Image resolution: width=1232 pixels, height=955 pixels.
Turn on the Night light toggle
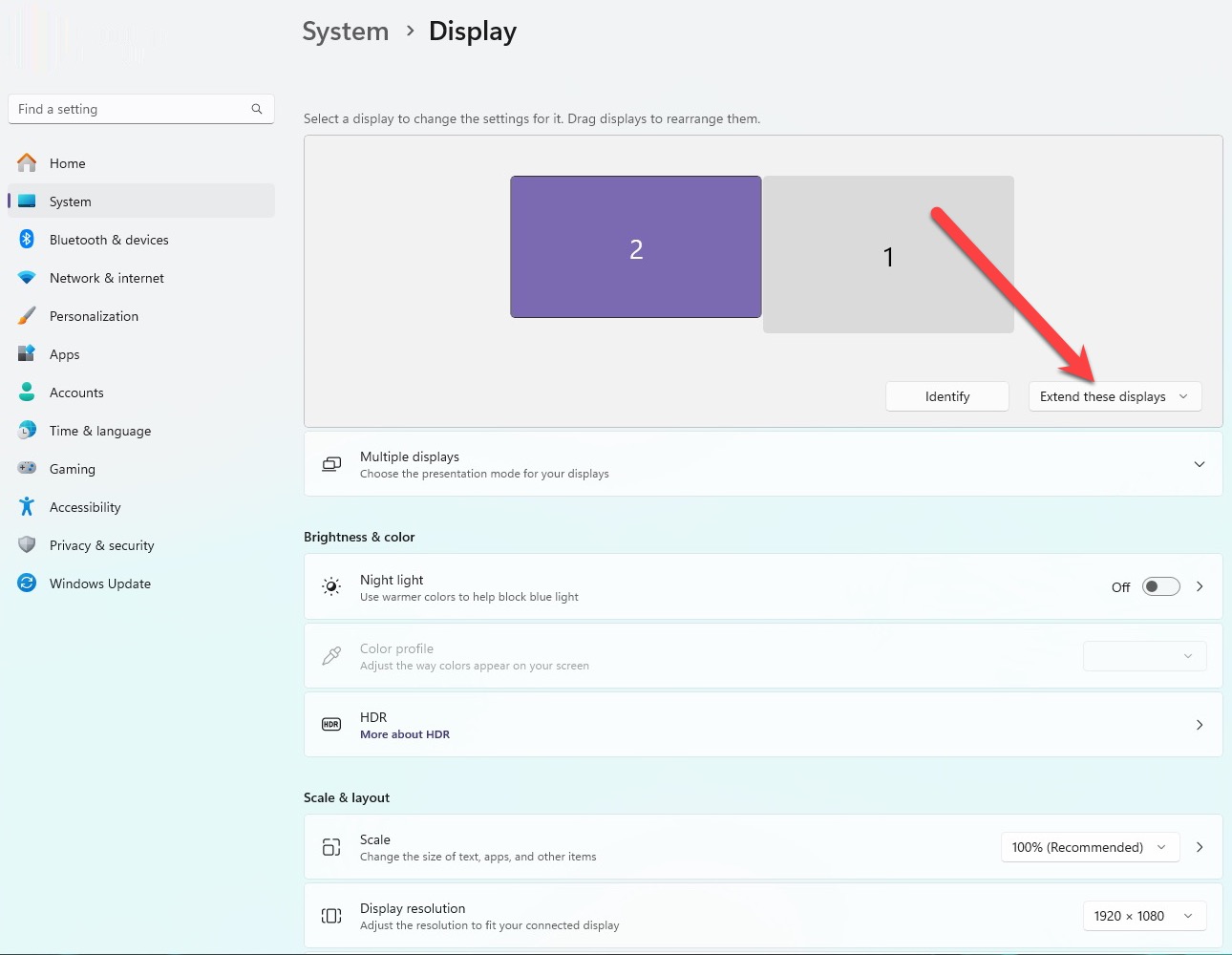tap(1160, 586)
